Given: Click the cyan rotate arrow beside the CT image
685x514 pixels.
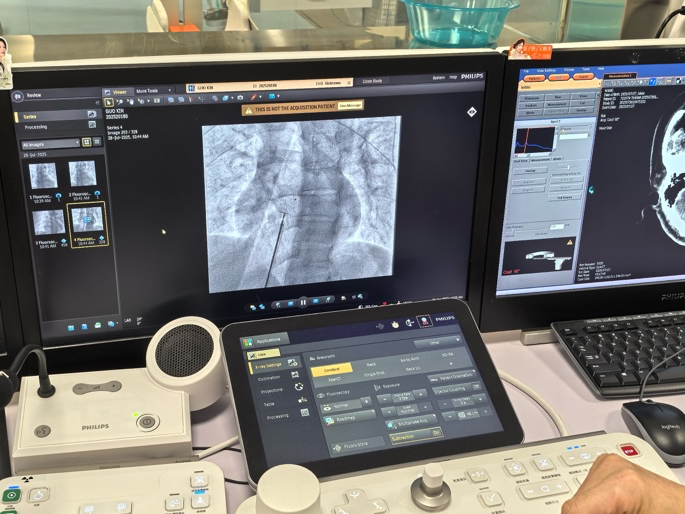Looking at the screenshot, I should coord(592,190).
